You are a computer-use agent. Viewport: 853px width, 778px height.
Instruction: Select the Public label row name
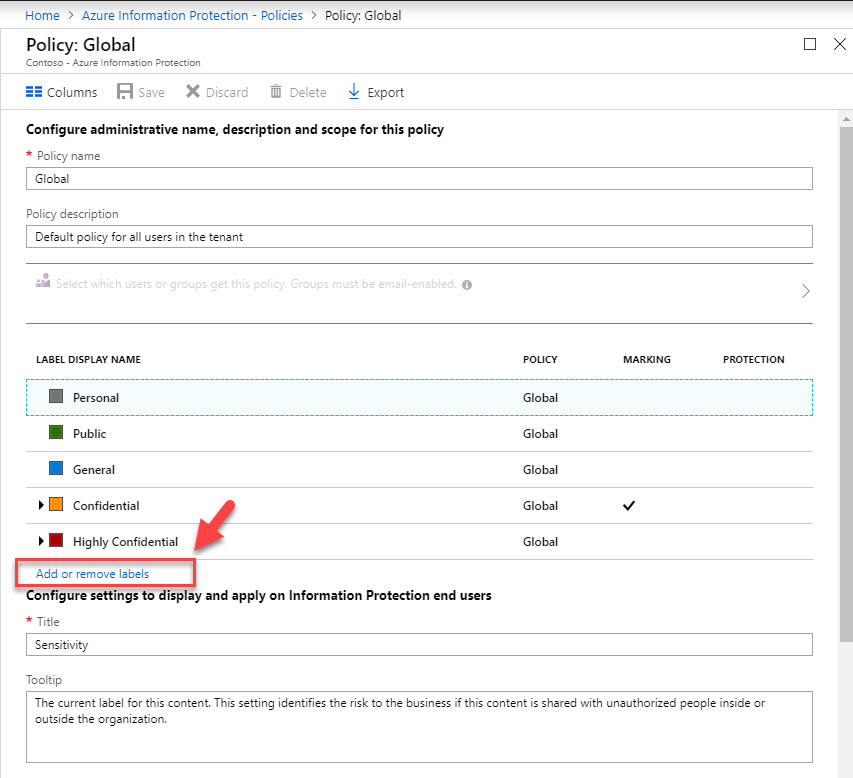coord(90,434)
